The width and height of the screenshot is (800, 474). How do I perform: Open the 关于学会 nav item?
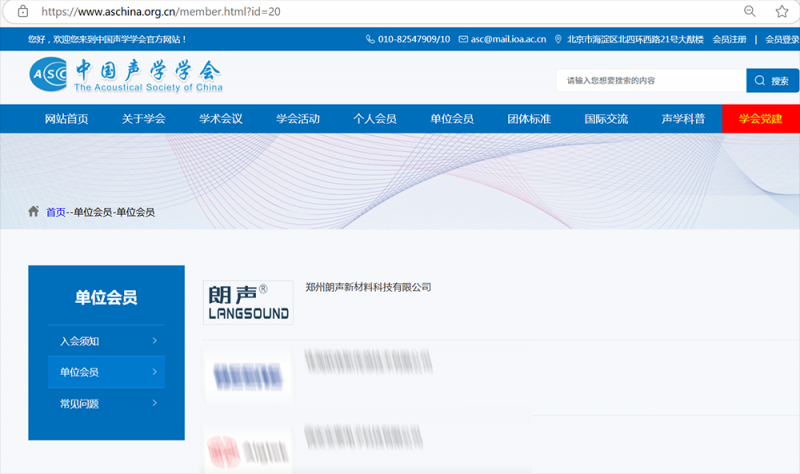pos(143,119)
